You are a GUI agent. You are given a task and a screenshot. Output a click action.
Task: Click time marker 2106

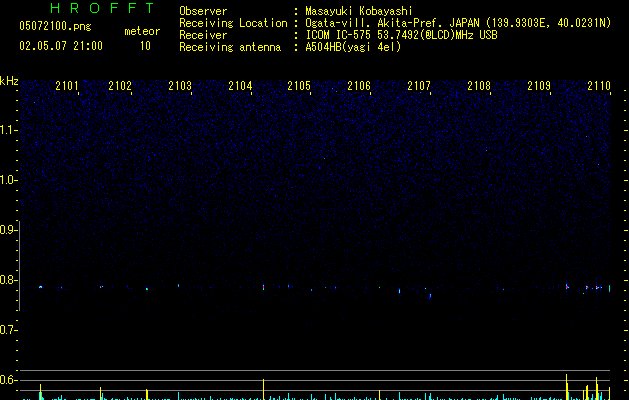[x=359, y=86]
